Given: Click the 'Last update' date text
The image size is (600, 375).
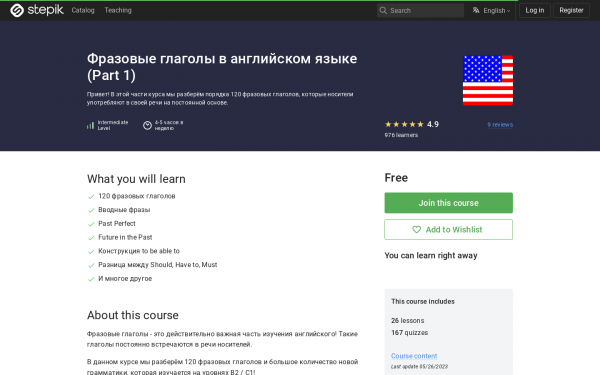Looking at the screenshot, I should tap(419, 367).
